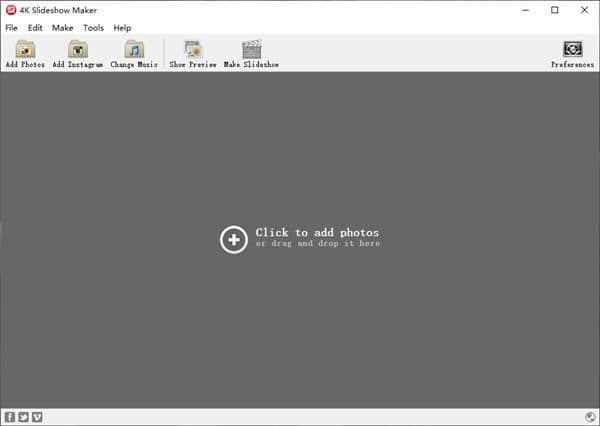Select the Change Music toolbar icon

[x=134, y=49]
